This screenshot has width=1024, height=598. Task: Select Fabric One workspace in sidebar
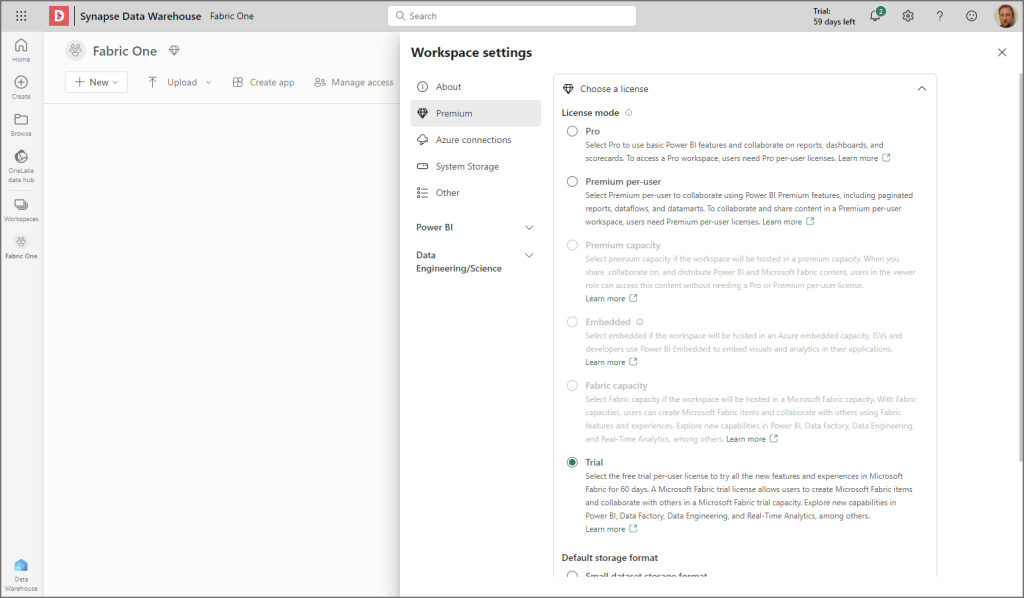click(21, 247)
